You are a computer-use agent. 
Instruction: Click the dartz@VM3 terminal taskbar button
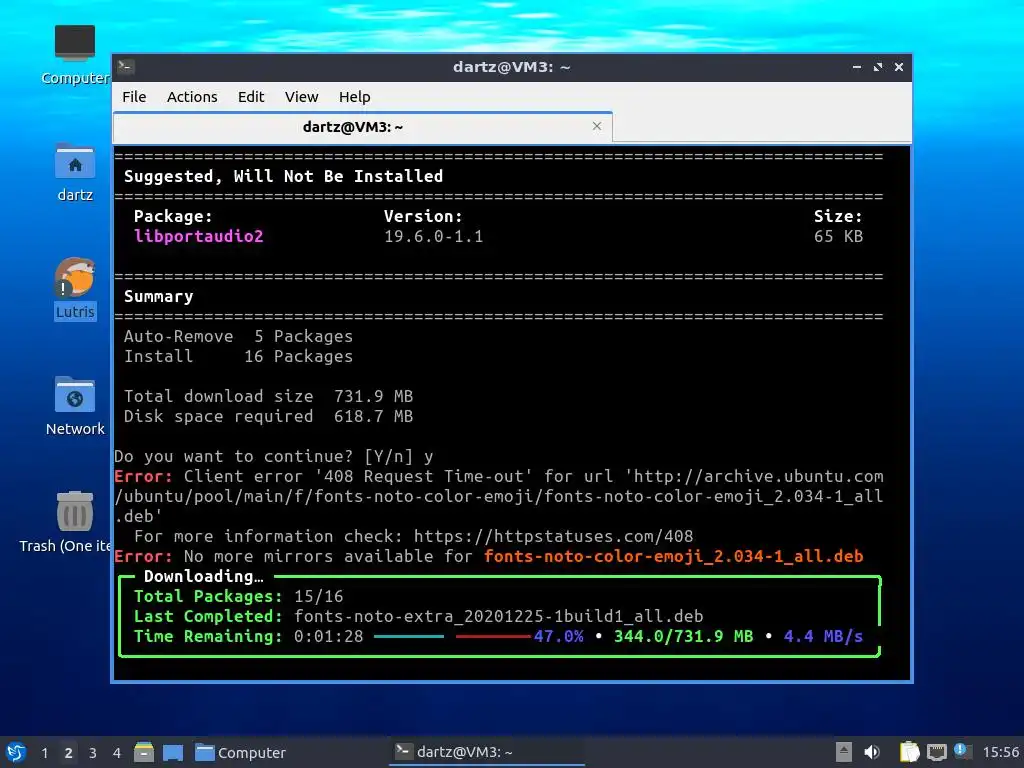(487, 752)
